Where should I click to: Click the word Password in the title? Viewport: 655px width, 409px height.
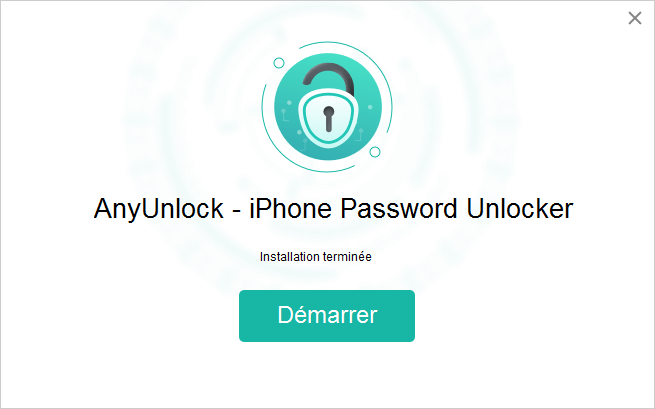tap(399, 208)
